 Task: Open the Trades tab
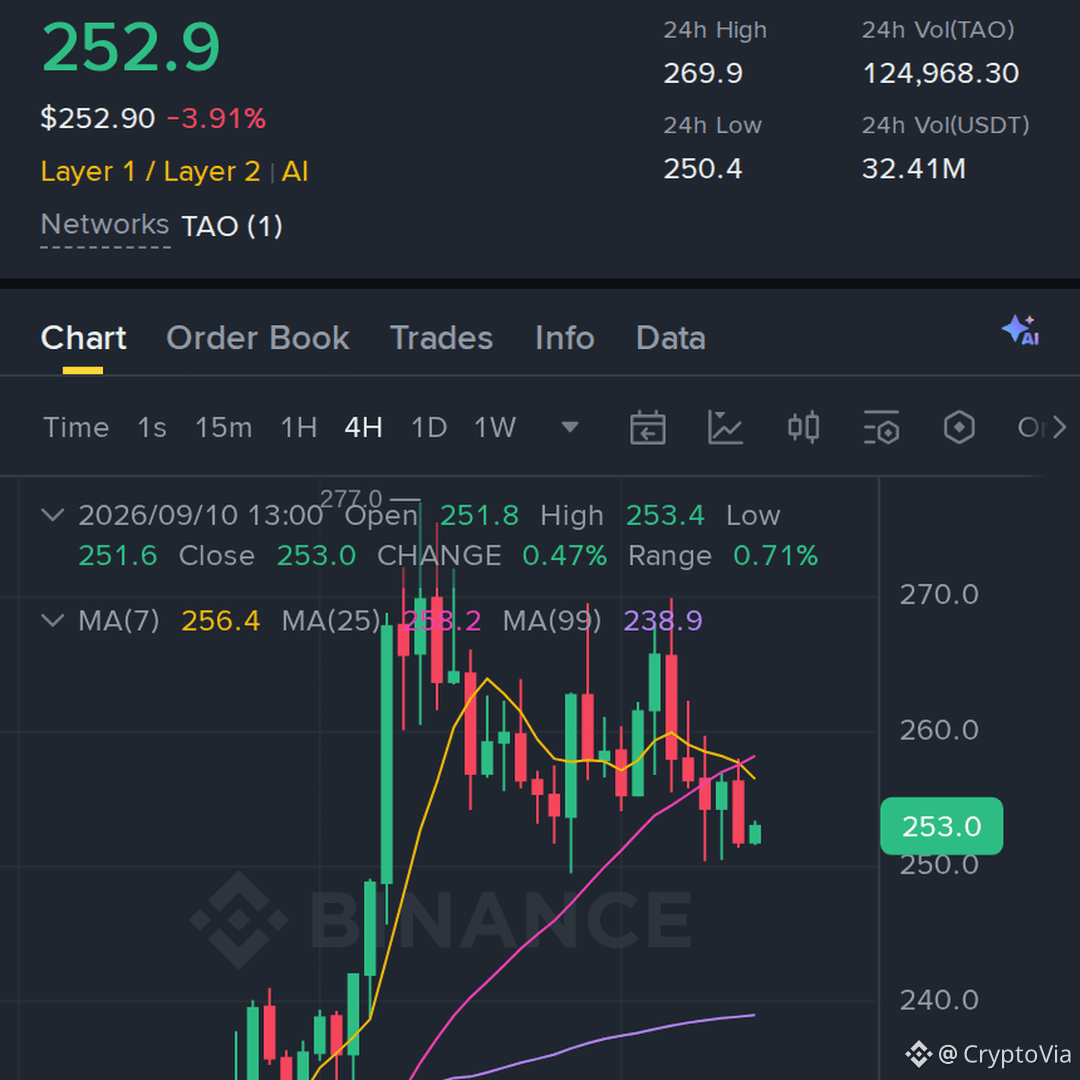[x=442, y=338]
